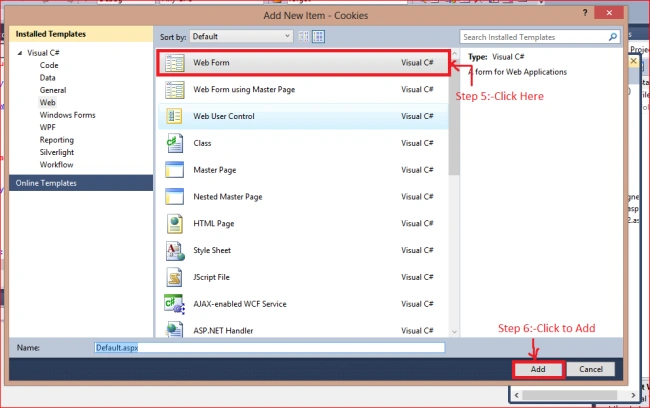
Task: Open the Sort by Default dropdown
Action: (241, 36)
